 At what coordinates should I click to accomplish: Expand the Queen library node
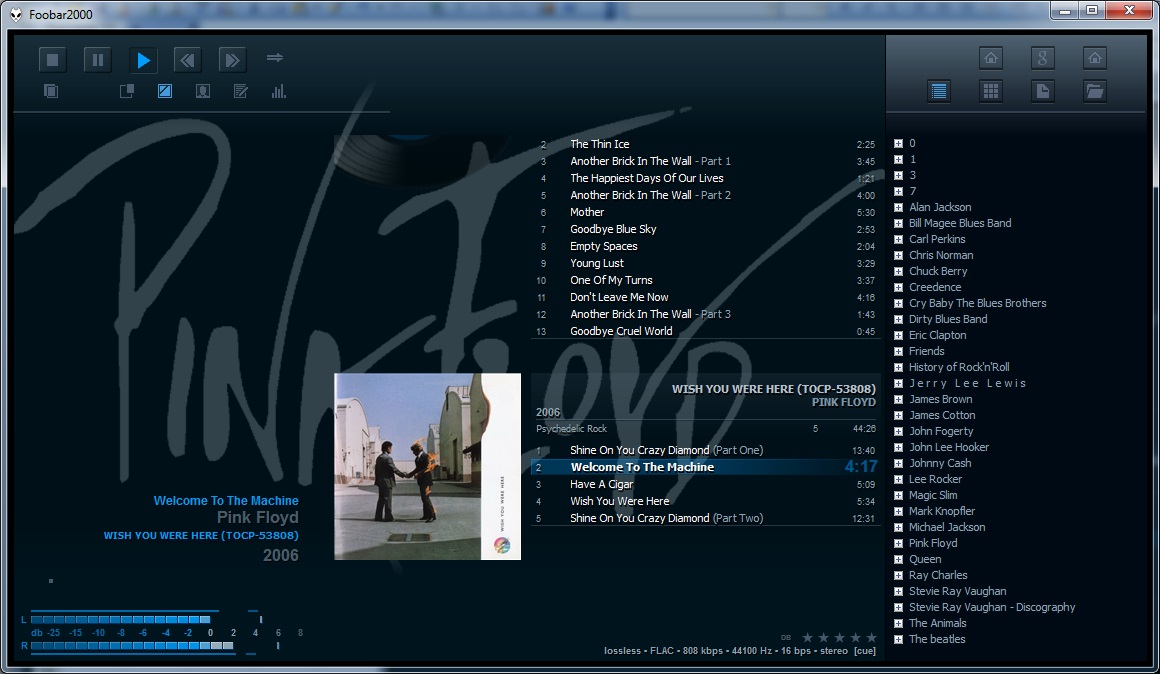pyautogui.click(x=898, y=559)
